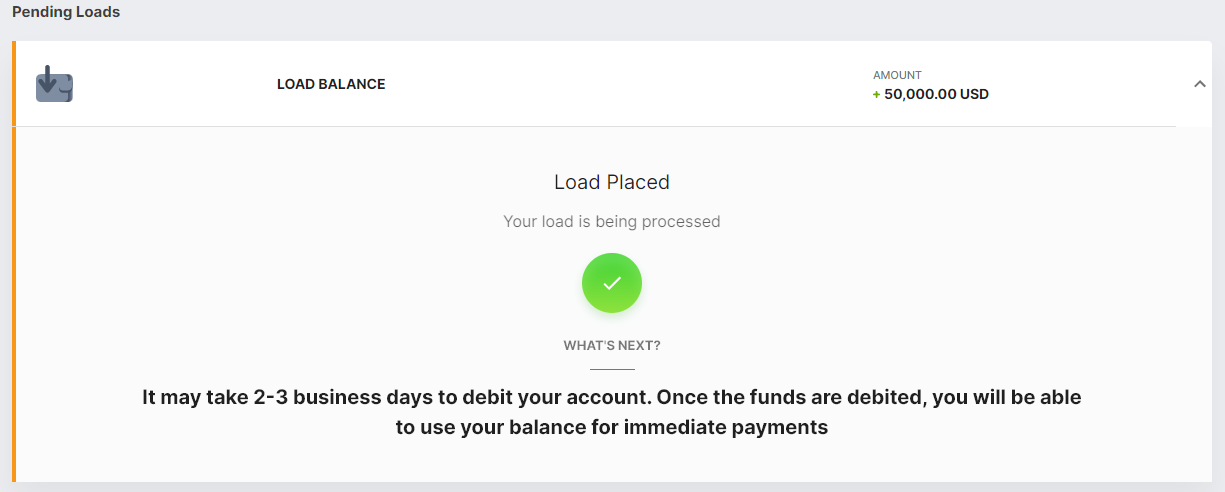
Task: Click 'Your load is being processed' text
Action: point(612,221)
